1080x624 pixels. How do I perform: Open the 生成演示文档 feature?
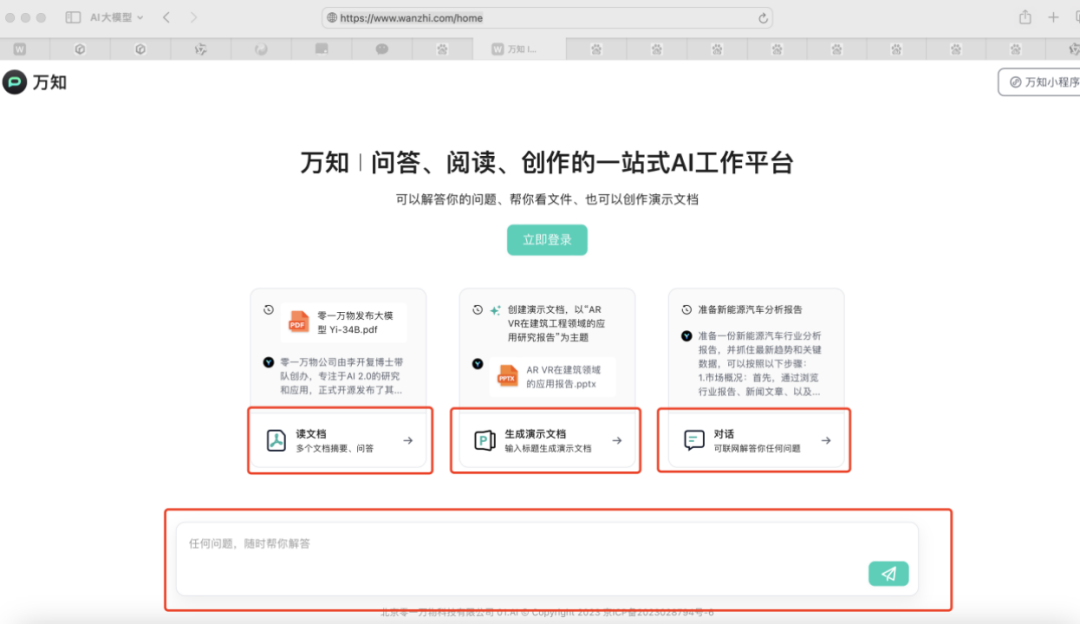[x=546, y=440]
